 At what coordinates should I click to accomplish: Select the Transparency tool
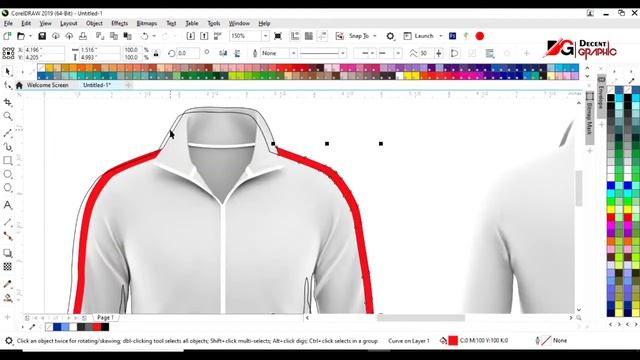[x=7, y=267]
